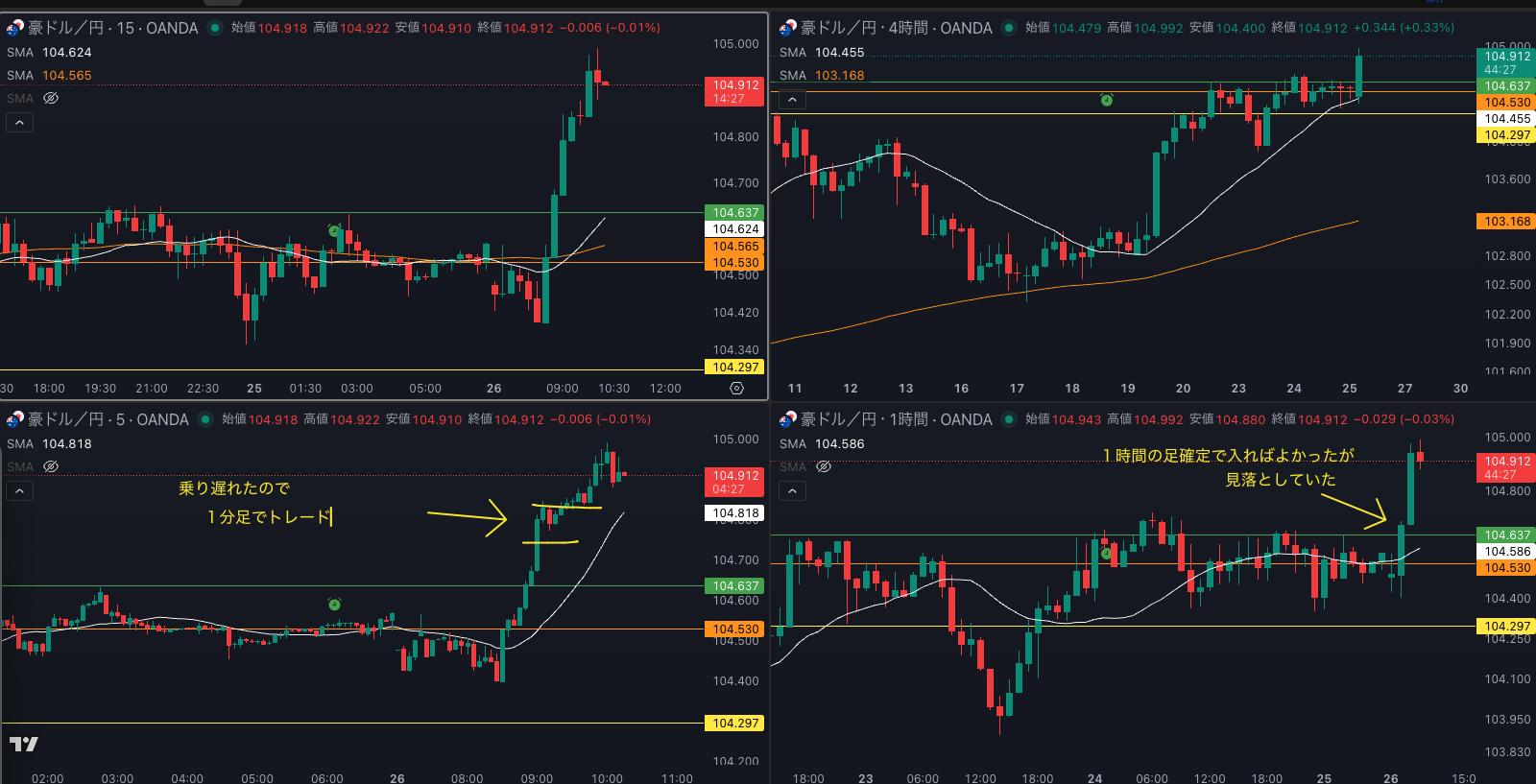Click the 豪ドル／円 · 4時間 · OANDA chart title
Screen dimensions: 1536x784
click(897, 28)
